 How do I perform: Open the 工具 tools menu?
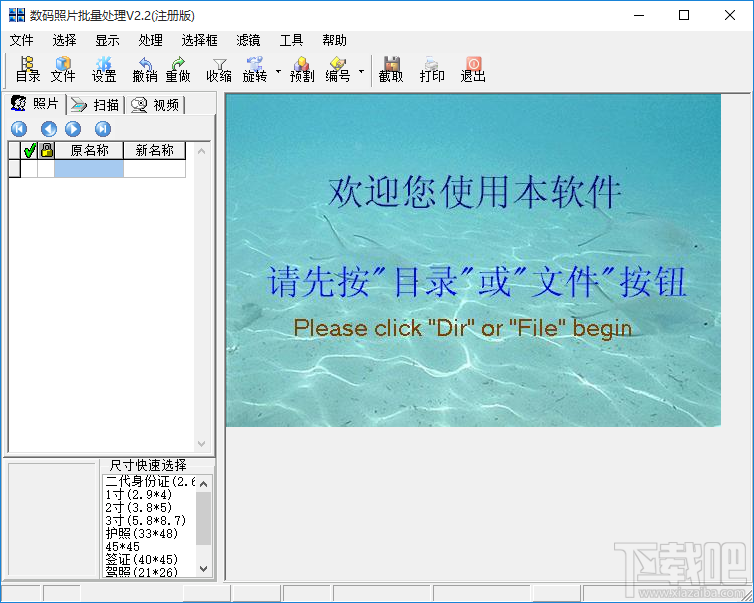[291, 40]
